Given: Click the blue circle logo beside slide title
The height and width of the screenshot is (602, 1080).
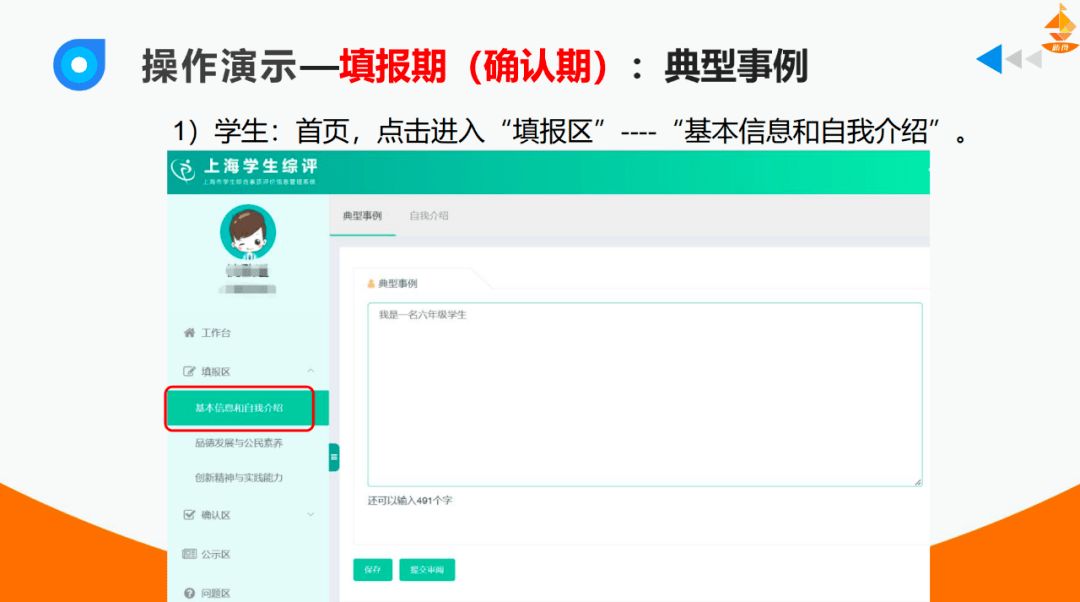Looking at the screenshot, I should [79, 66].
